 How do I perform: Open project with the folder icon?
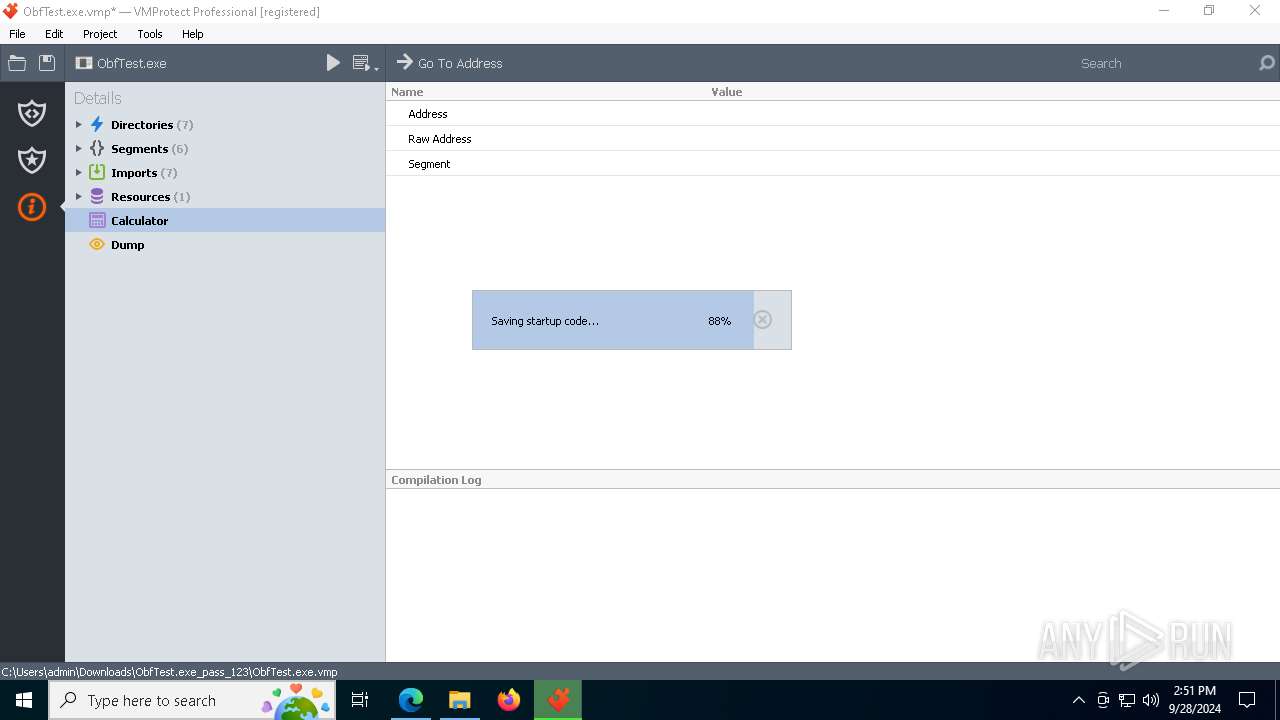[x=17, y=63]
